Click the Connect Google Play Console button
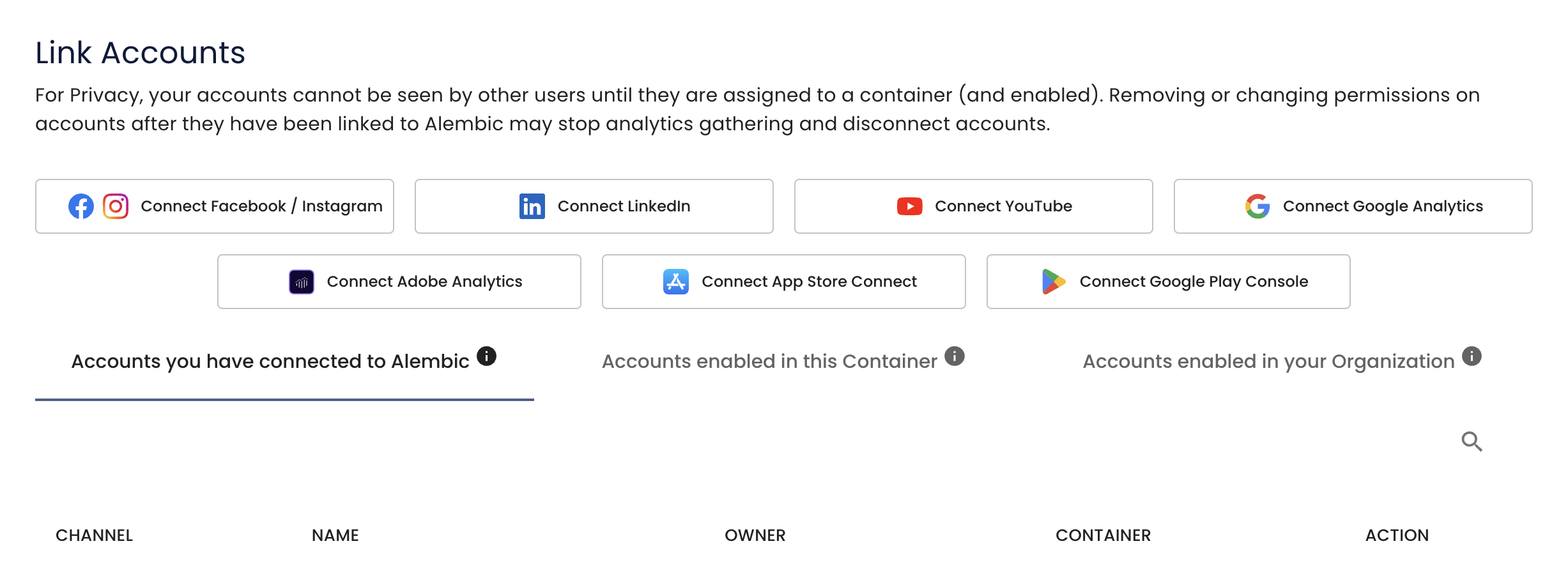Viewport: 1568px width, 585px height. (1167, 281)
